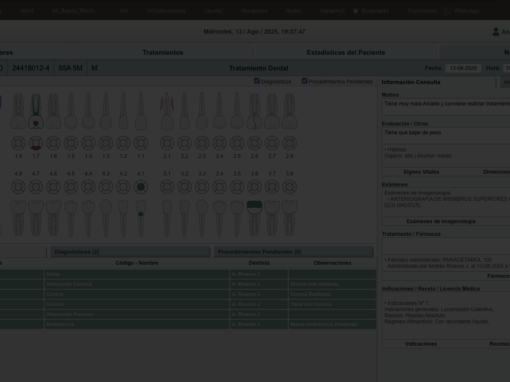
Task: Click the surface diagram of tooth 2.8
Action: coord(289,143)
